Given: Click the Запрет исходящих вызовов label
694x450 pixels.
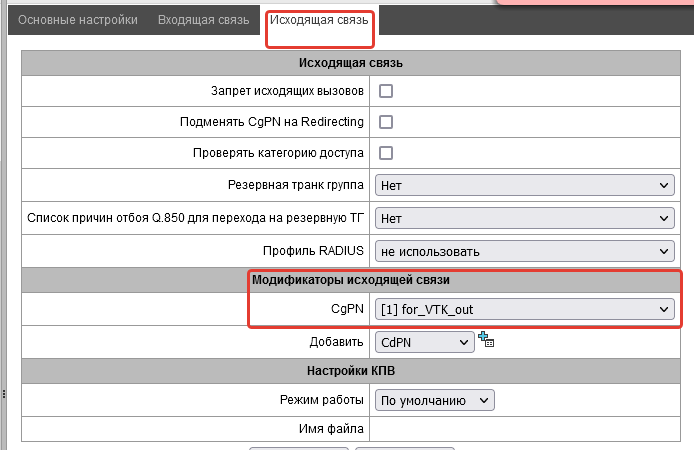Looking at the screenshot, I should coord(287,91).
